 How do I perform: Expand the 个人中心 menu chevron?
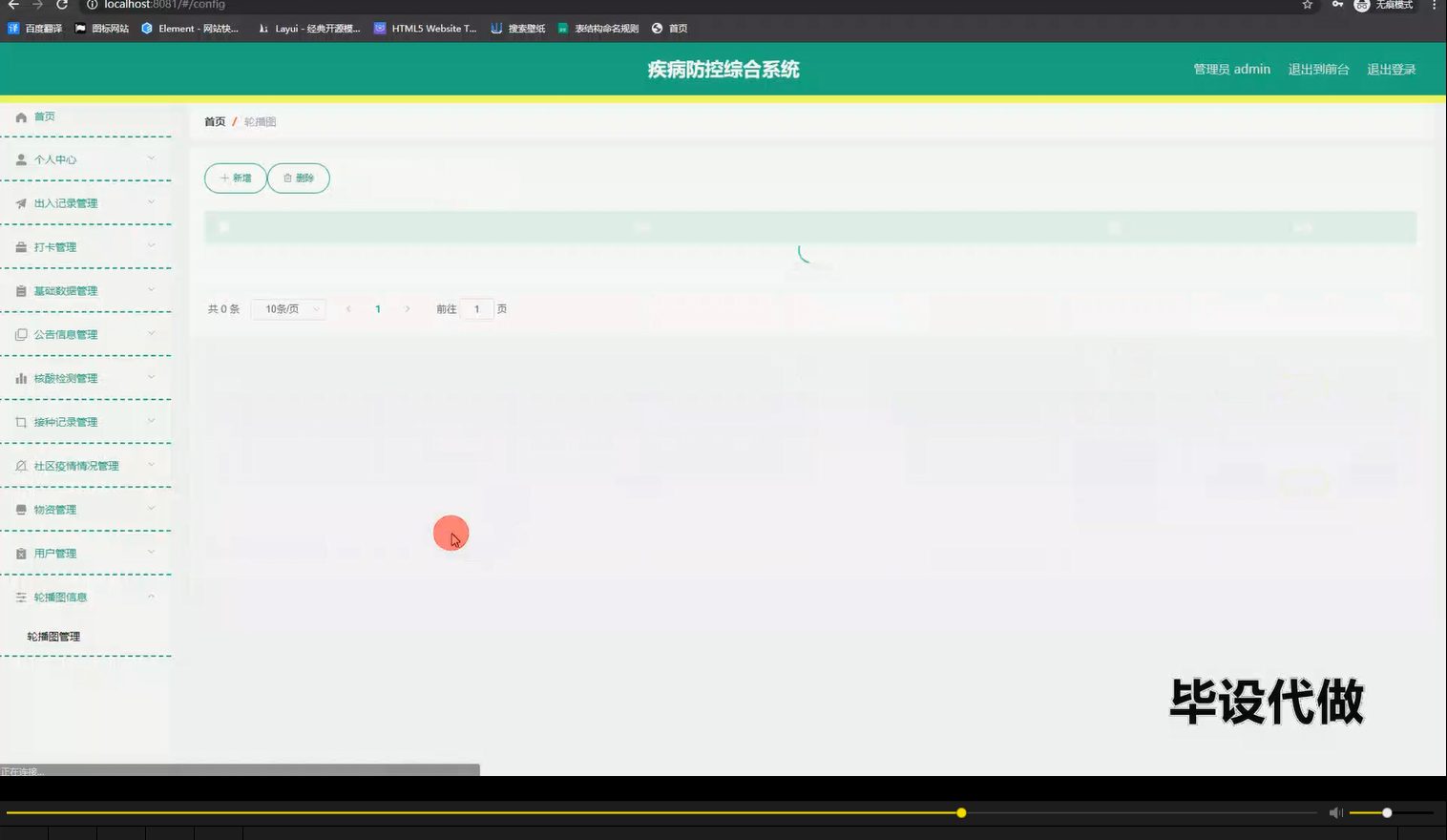click(151, 158)
